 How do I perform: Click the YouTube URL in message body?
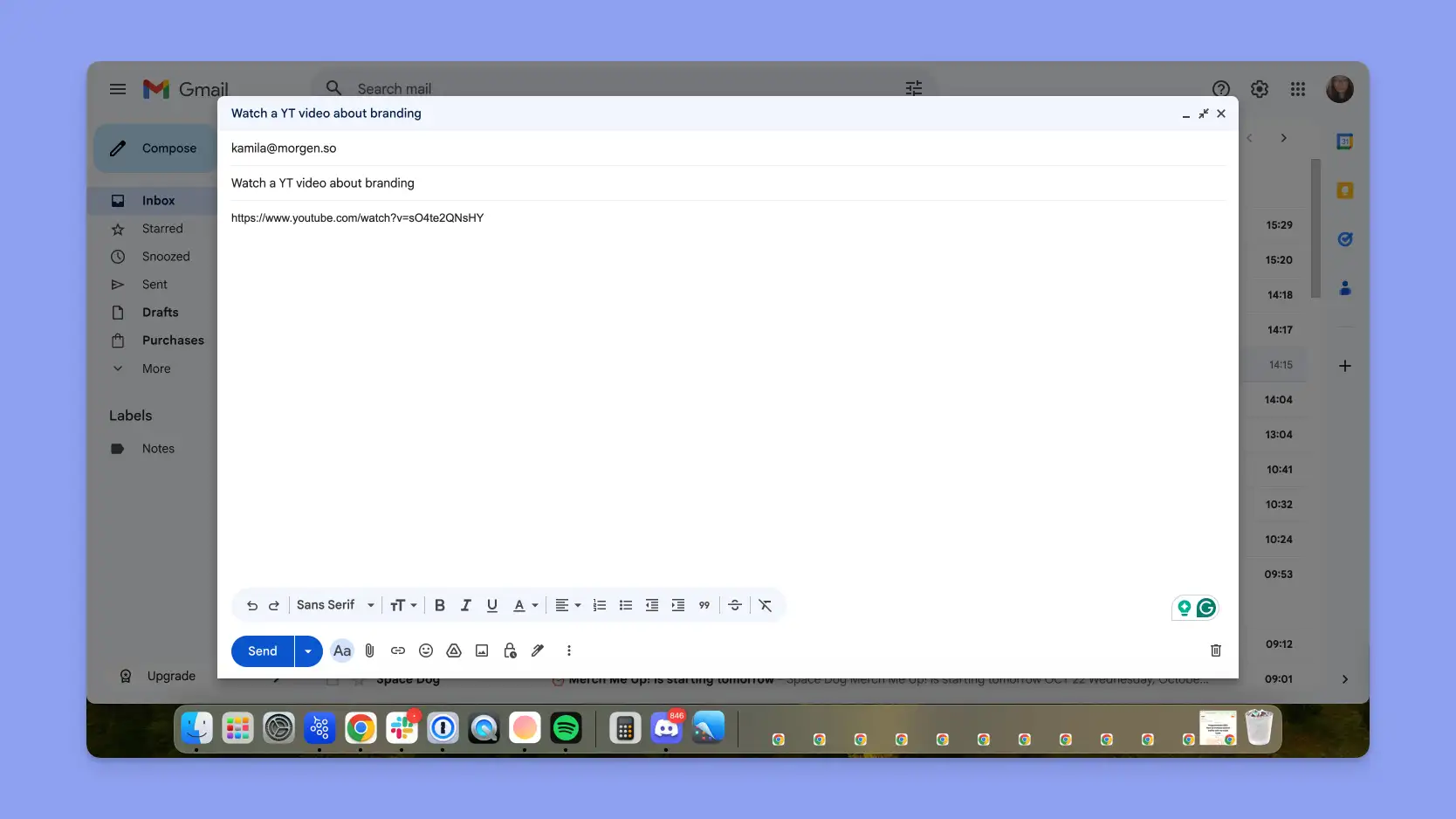tap(357, 218)
